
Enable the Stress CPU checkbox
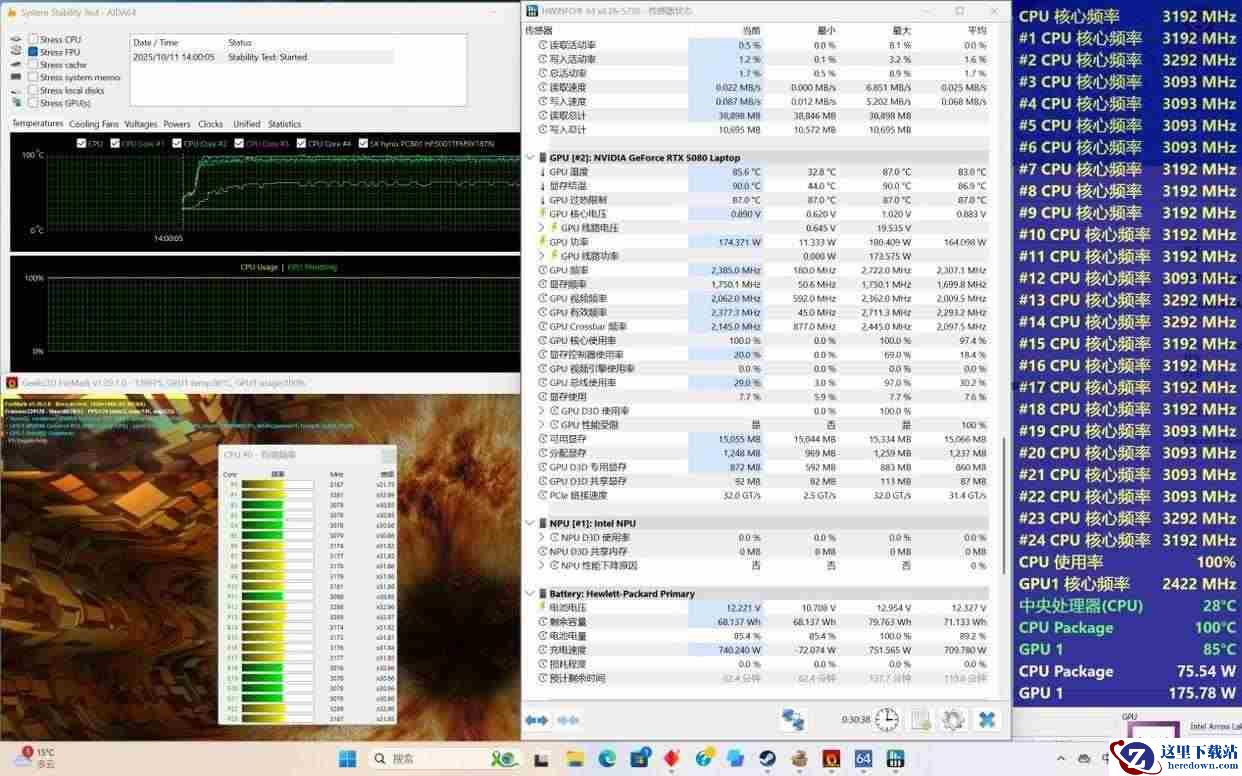click(x=33, y=39)
